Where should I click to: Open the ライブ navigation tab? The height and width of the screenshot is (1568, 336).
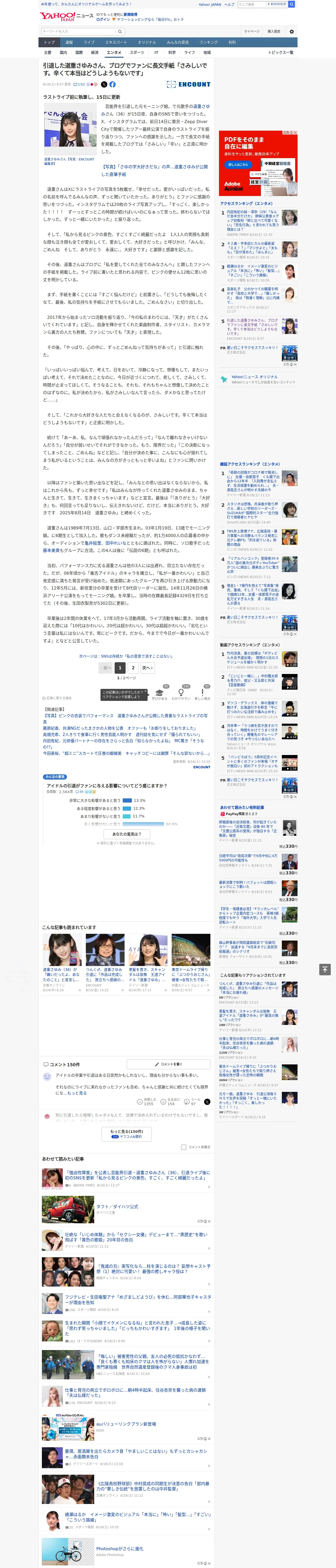(x=89, y=42)
